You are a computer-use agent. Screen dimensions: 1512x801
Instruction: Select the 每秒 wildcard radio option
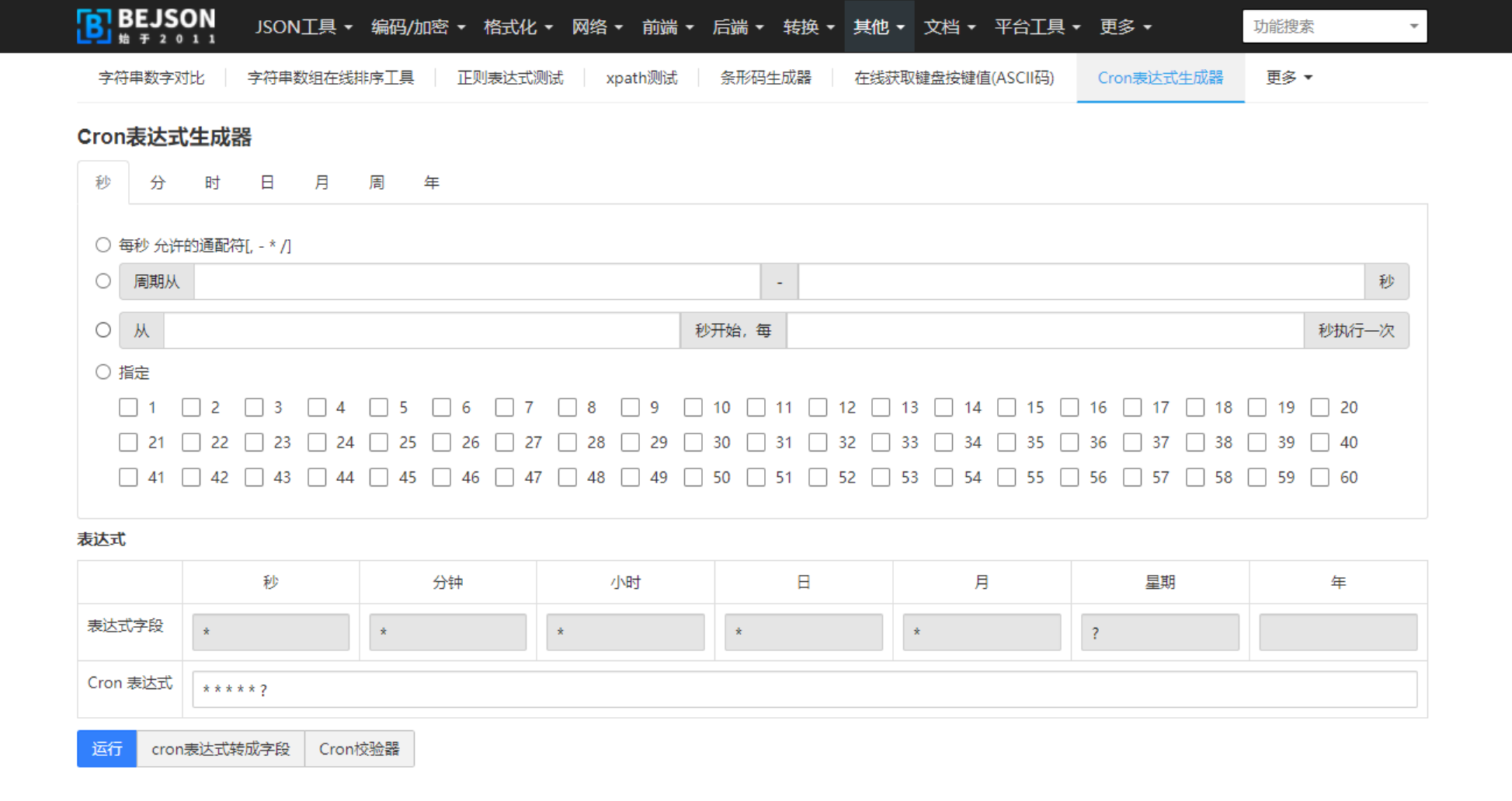103,245
